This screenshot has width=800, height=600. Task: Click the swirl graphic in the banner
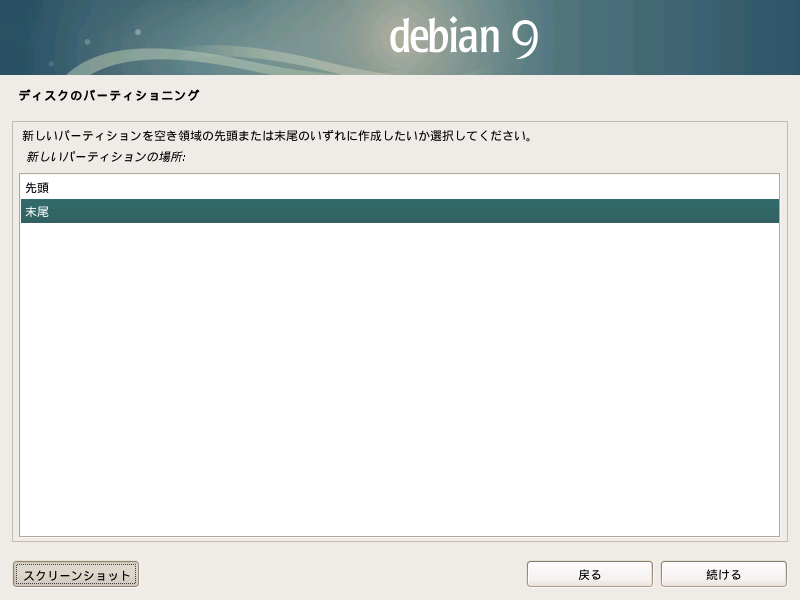click(x=200, y=55)
